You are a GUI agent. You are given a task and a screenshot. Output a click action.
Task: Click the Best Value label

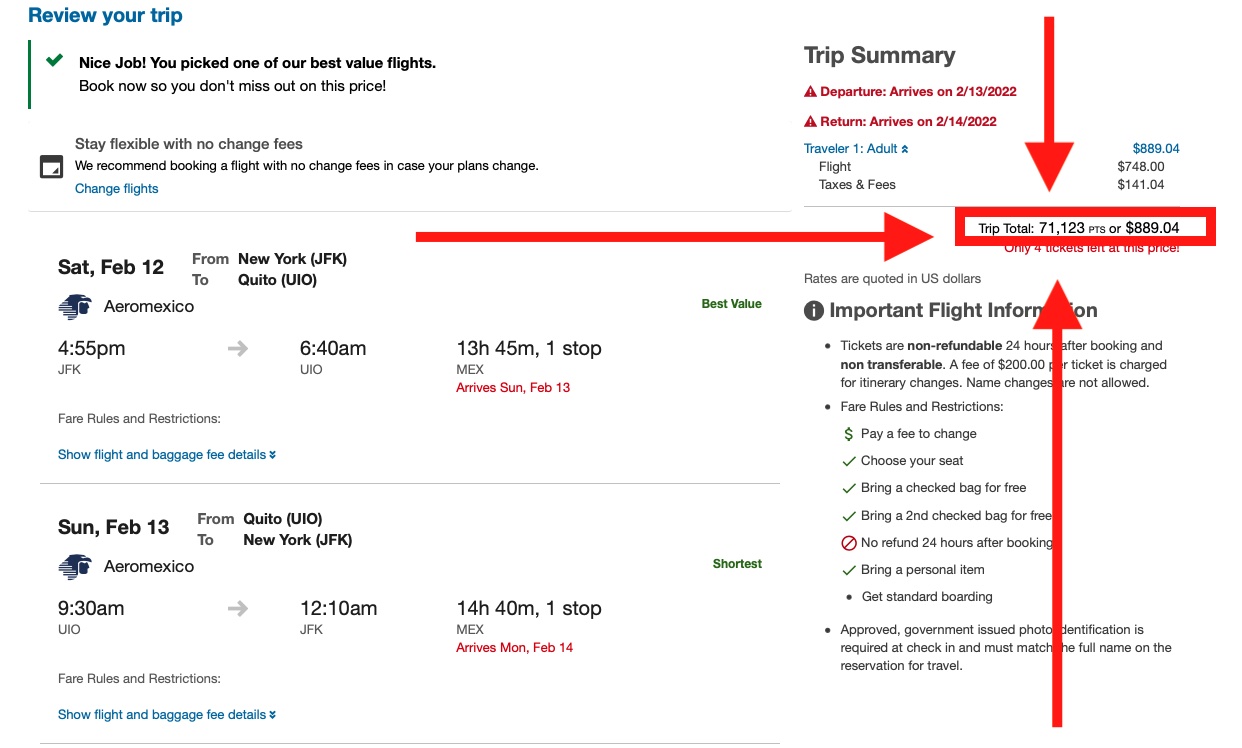[731, 304]
